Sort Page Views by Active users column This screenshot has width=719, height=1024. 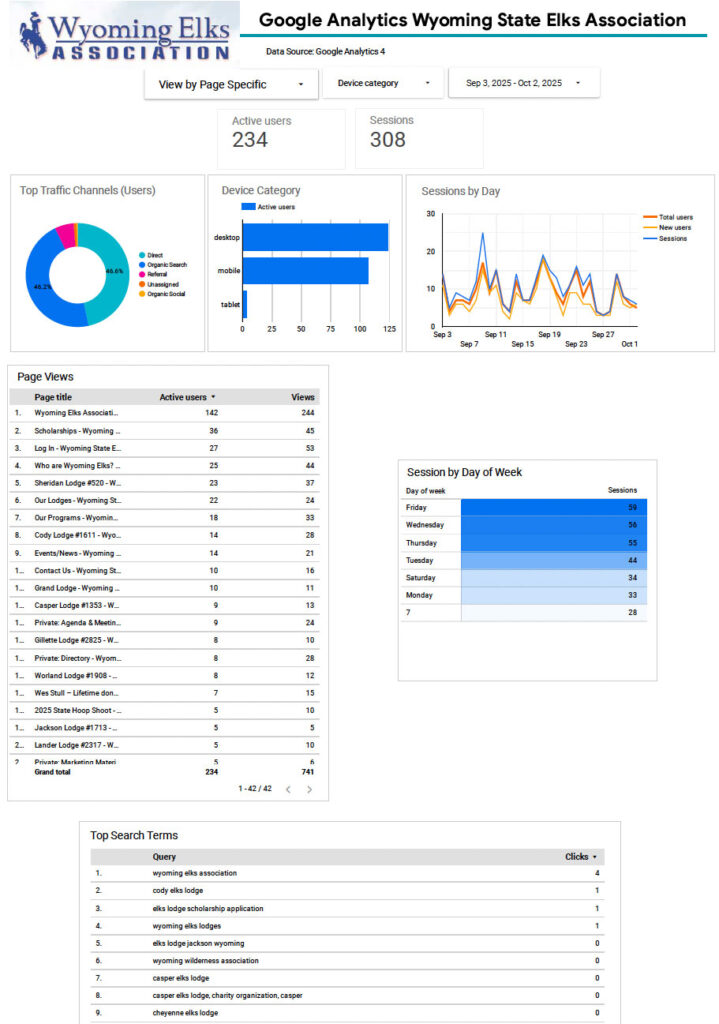tap(187, 397)
